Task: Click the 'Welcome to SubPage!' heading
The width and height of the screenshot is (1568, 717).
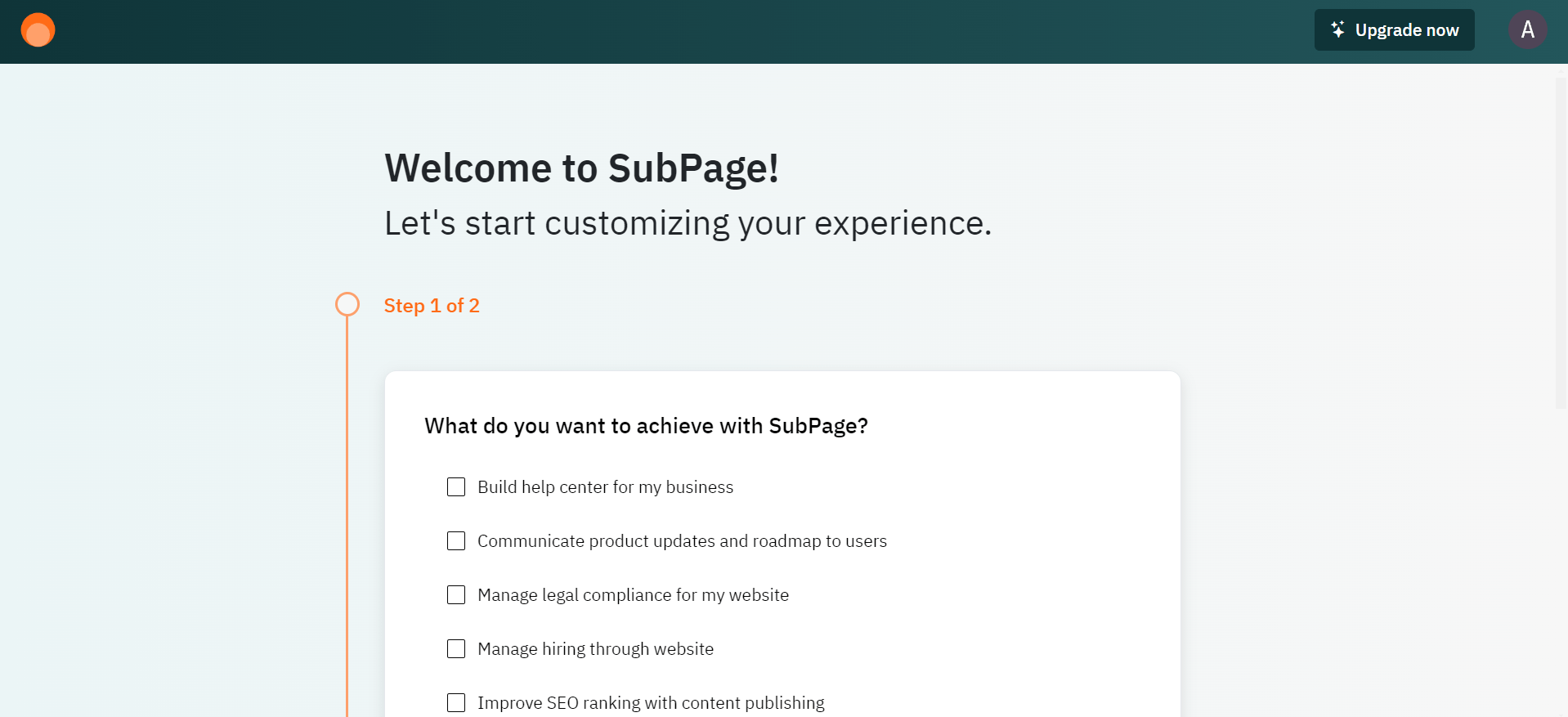Action: (x=581, y=168)
